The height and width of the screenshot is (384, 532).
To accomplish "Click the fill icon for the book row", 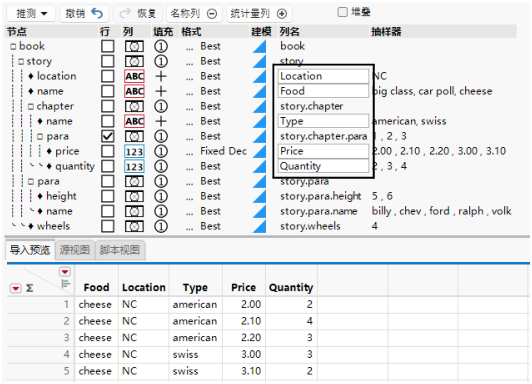I will (x=161, y=46).
